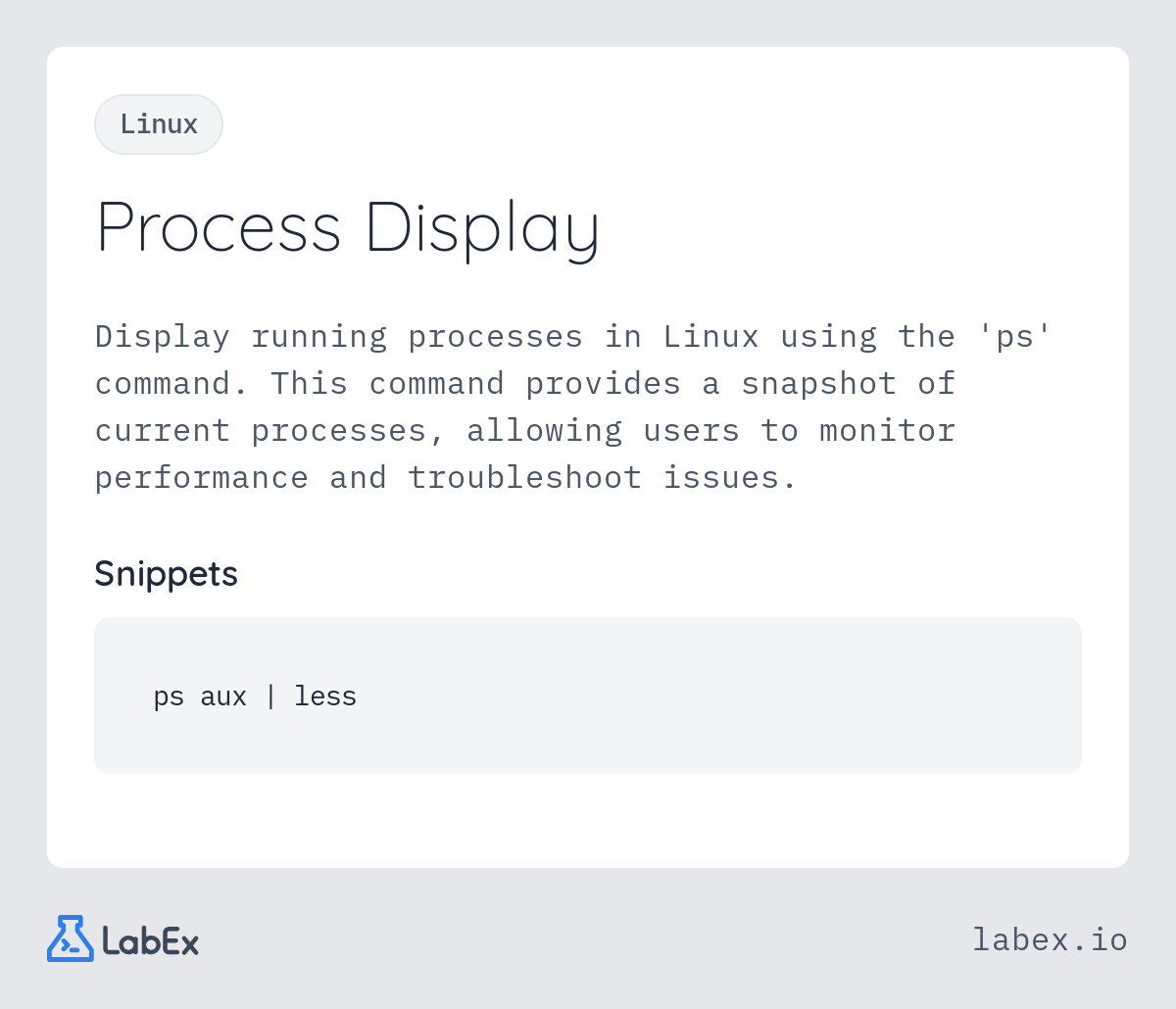The height and width of the screenshot is (1009, 1176).
Task: Click the LabEx flask logo icon
Action: [x=71, y=938]
